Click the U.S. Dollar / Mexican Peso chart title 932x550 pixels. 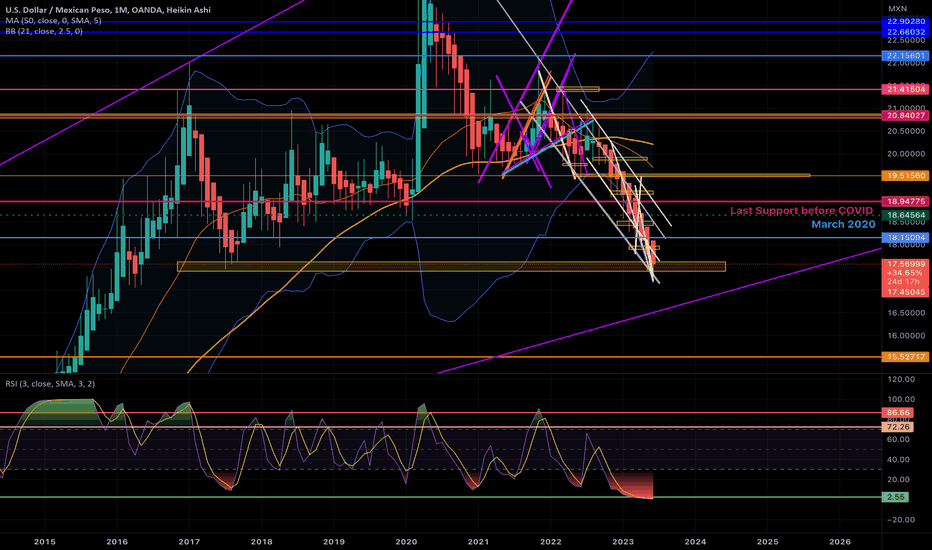coord(108,10)
